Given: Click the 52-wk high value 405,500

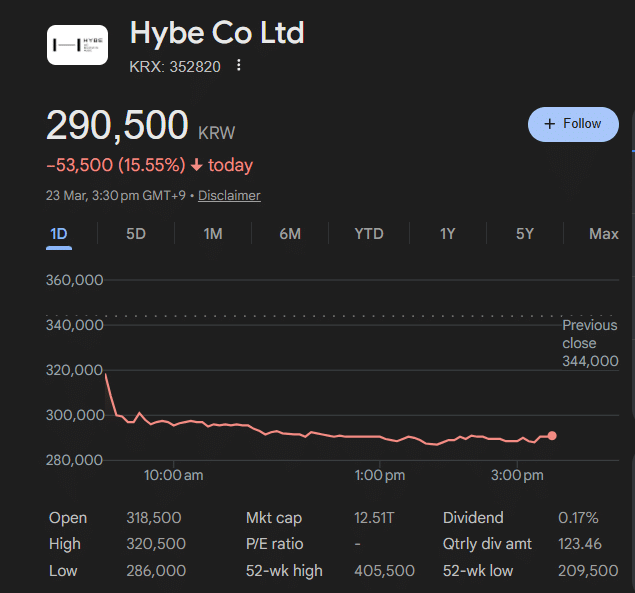Looking at the screenshot, I should pyautogui.click(x=385, y=570).
